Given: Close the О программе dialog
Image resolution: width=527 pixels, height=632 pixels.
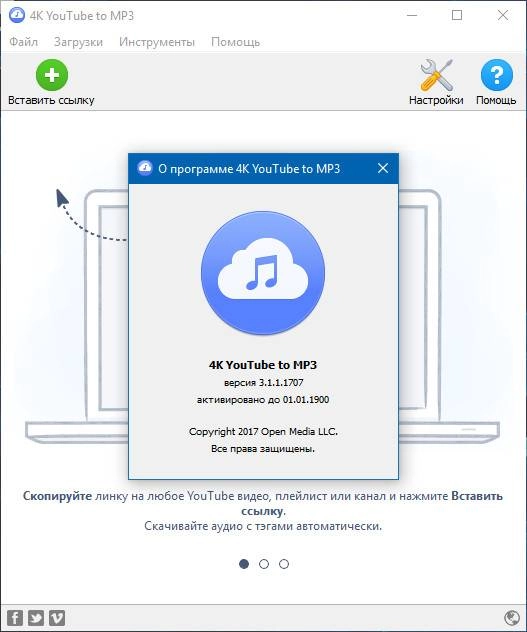Looking at the screenshot, I should [x=383, y=168].
